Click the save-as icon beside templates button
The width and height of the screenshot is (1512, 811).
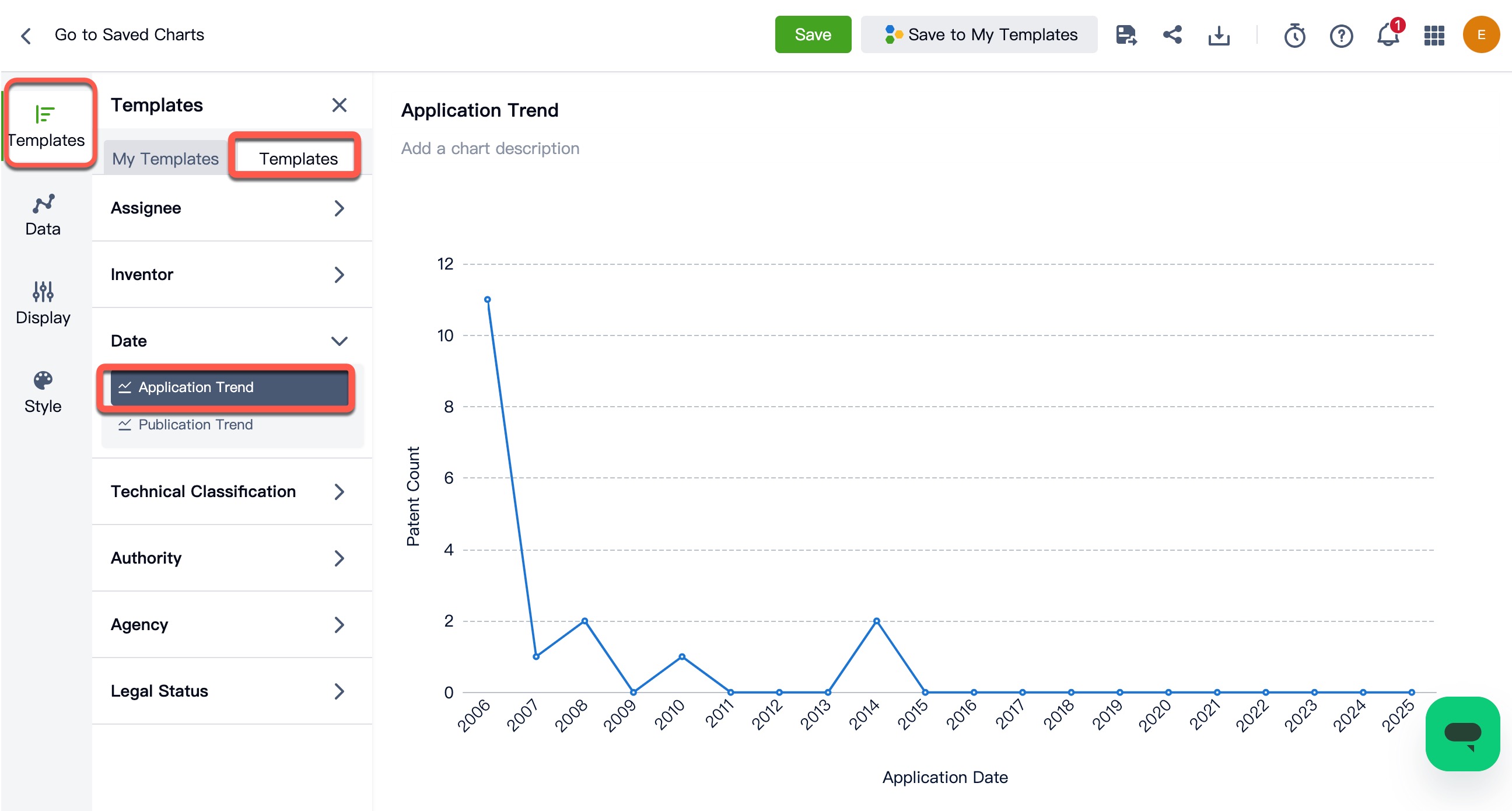coord(1125,34)
